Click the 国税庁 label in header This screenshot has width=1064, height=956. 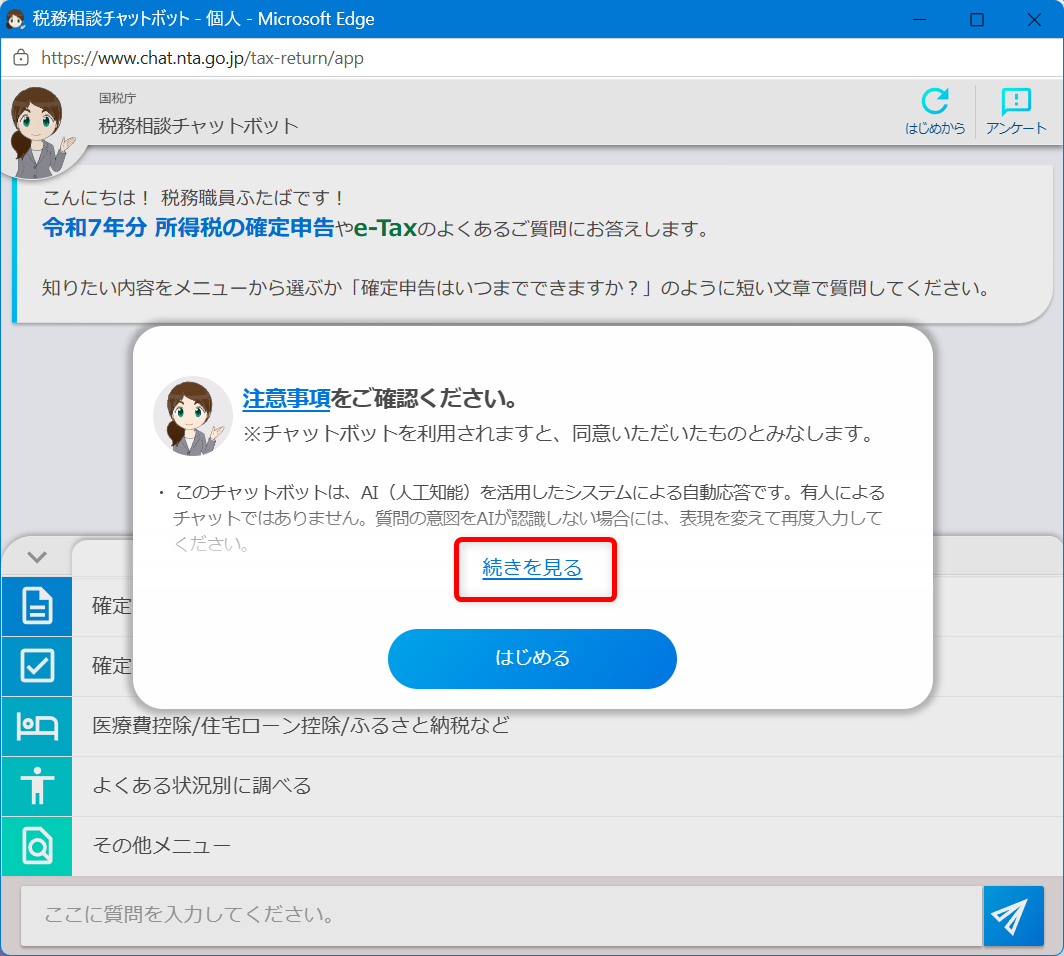point(117,98)
